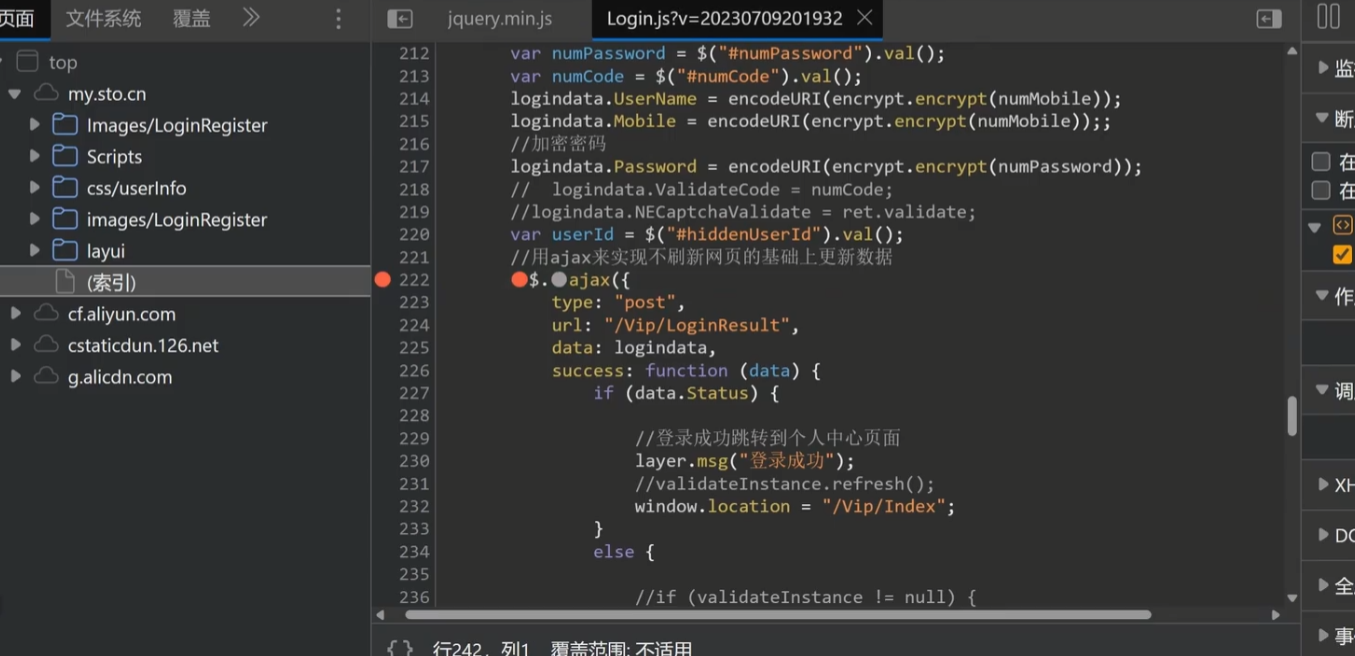Pause script execution button
This screenshot has width=1355, height=656.
(x=1328, y=16)
